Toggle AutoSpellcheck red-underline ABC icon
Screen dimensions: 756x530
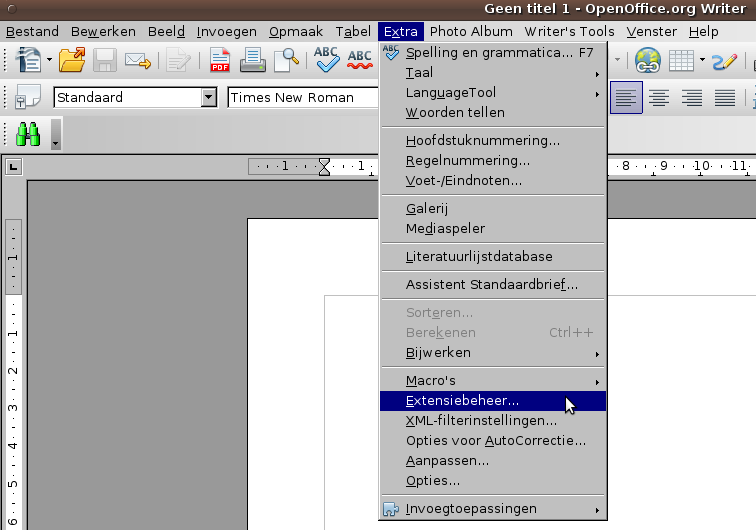pyautogui.click(x=360, y=60)
